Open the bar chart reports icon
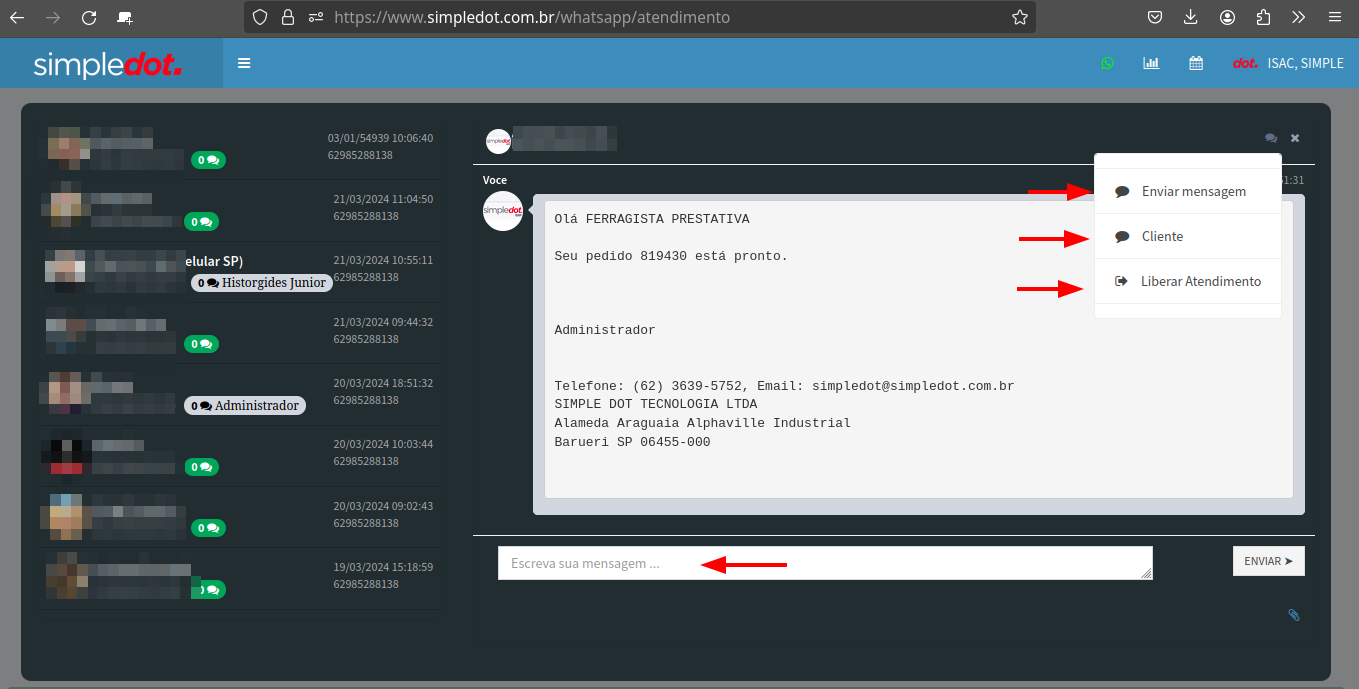The image size is (1359, 689). (1151, 63)
